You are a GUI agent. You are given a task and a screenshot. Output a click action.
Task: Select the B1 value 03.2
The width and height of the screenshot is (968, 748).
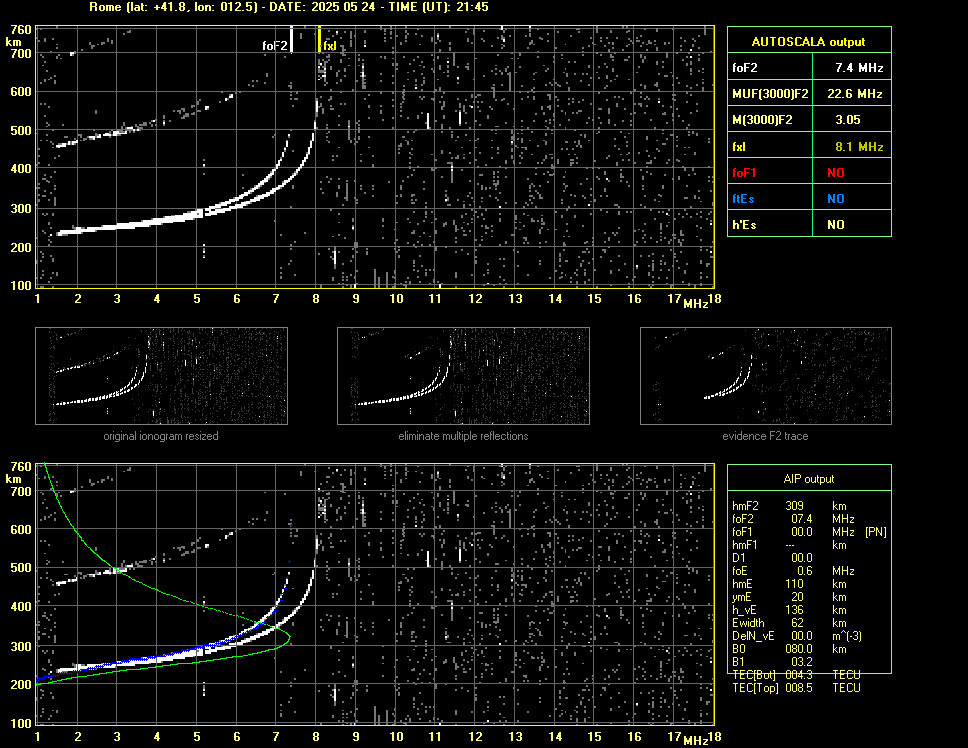click(x=802, y=662)
